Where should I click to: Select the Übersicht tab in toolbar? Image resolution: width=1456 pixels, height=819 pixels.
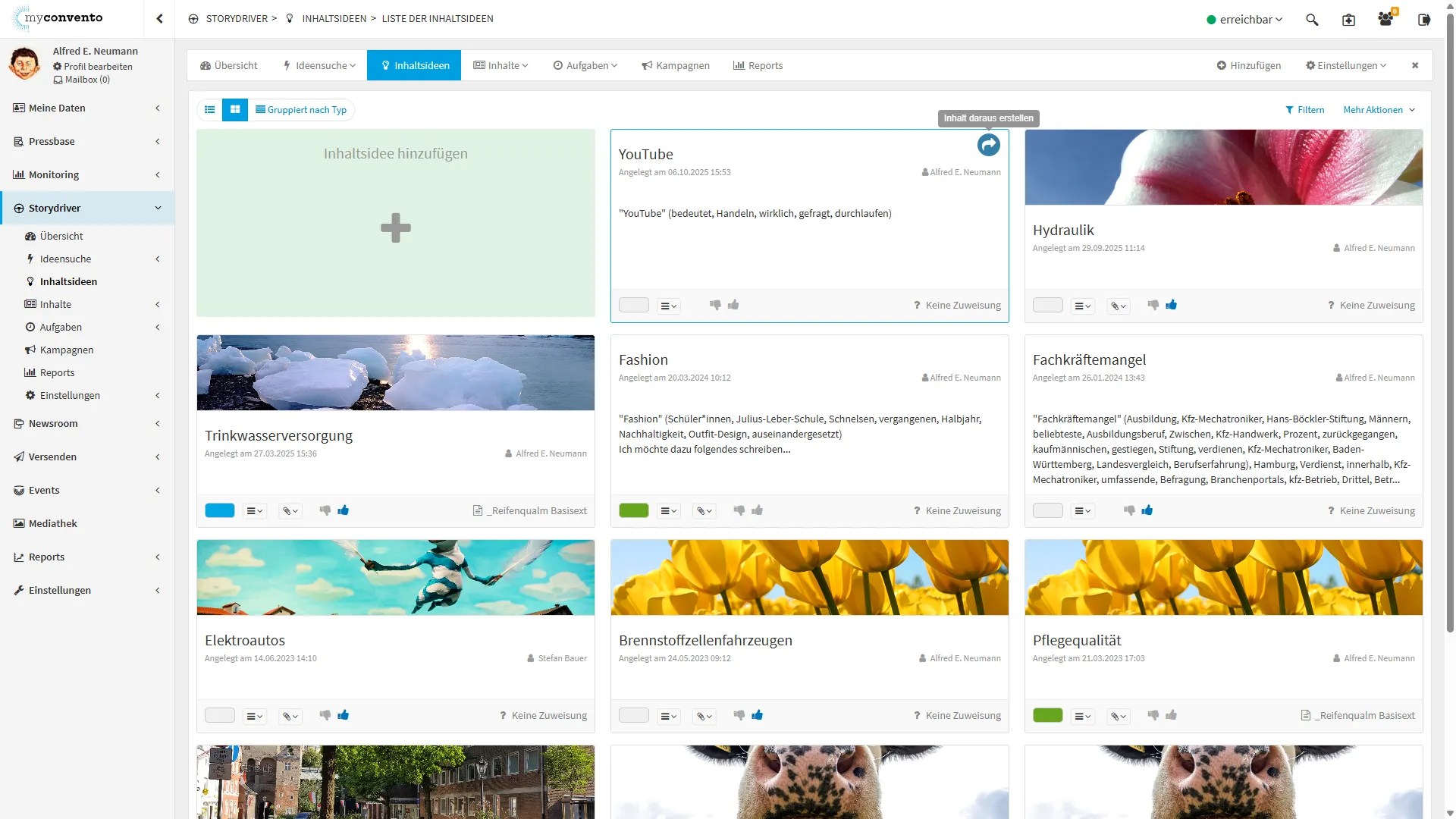tap(229, 66)
